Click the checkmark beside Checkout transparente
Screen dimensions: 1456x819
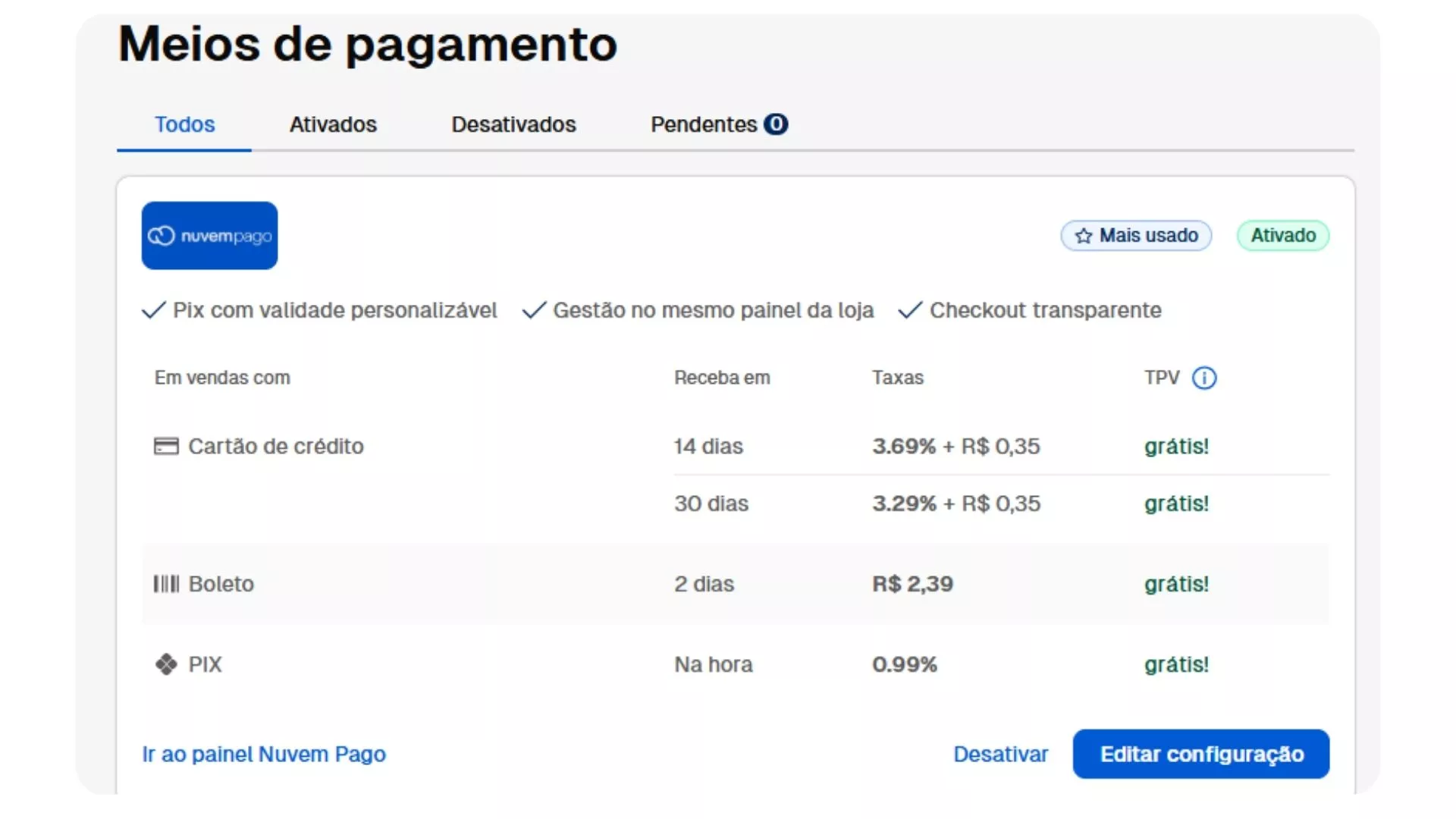910,310
